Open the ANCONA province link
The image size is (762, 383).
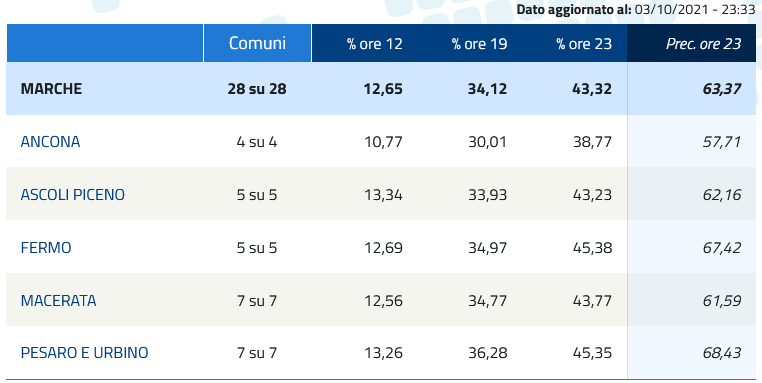pyautogui.click(x=50, y=141)
